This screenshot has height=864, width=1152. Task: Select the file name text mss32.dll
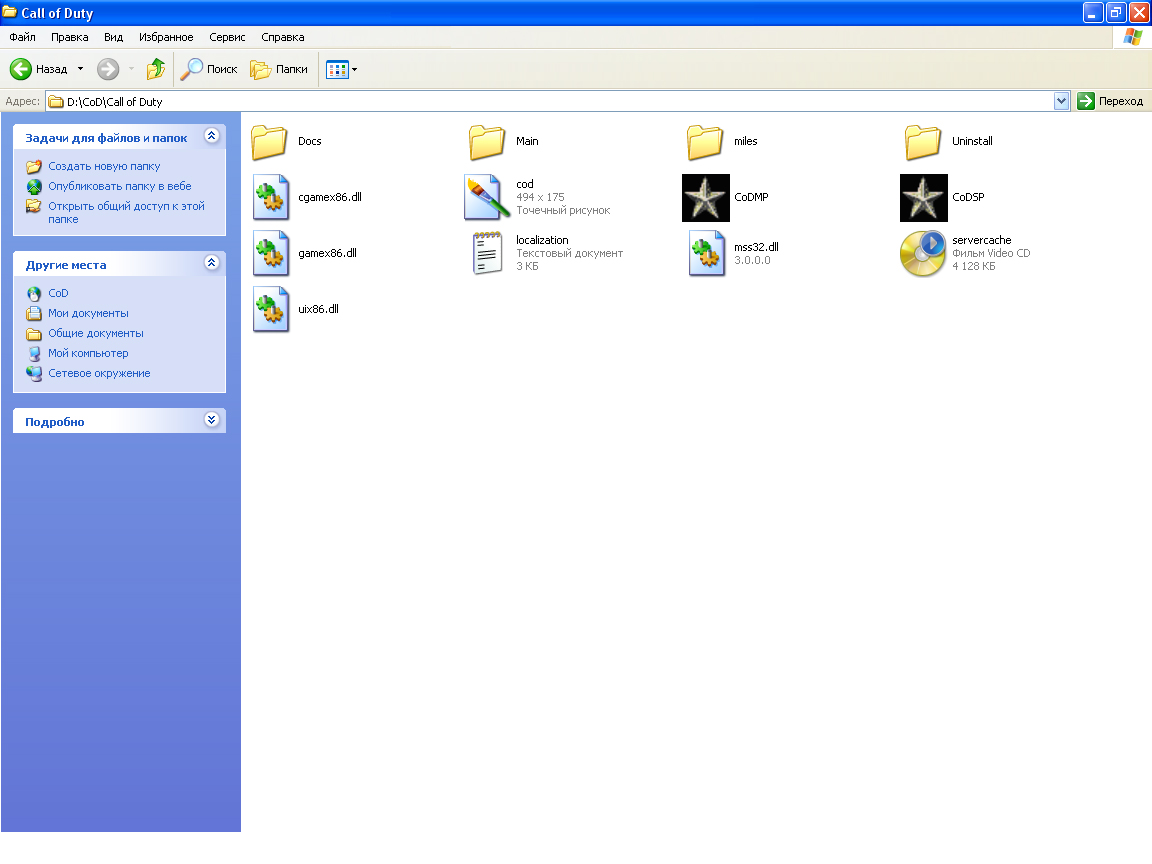tap(756, 247)
